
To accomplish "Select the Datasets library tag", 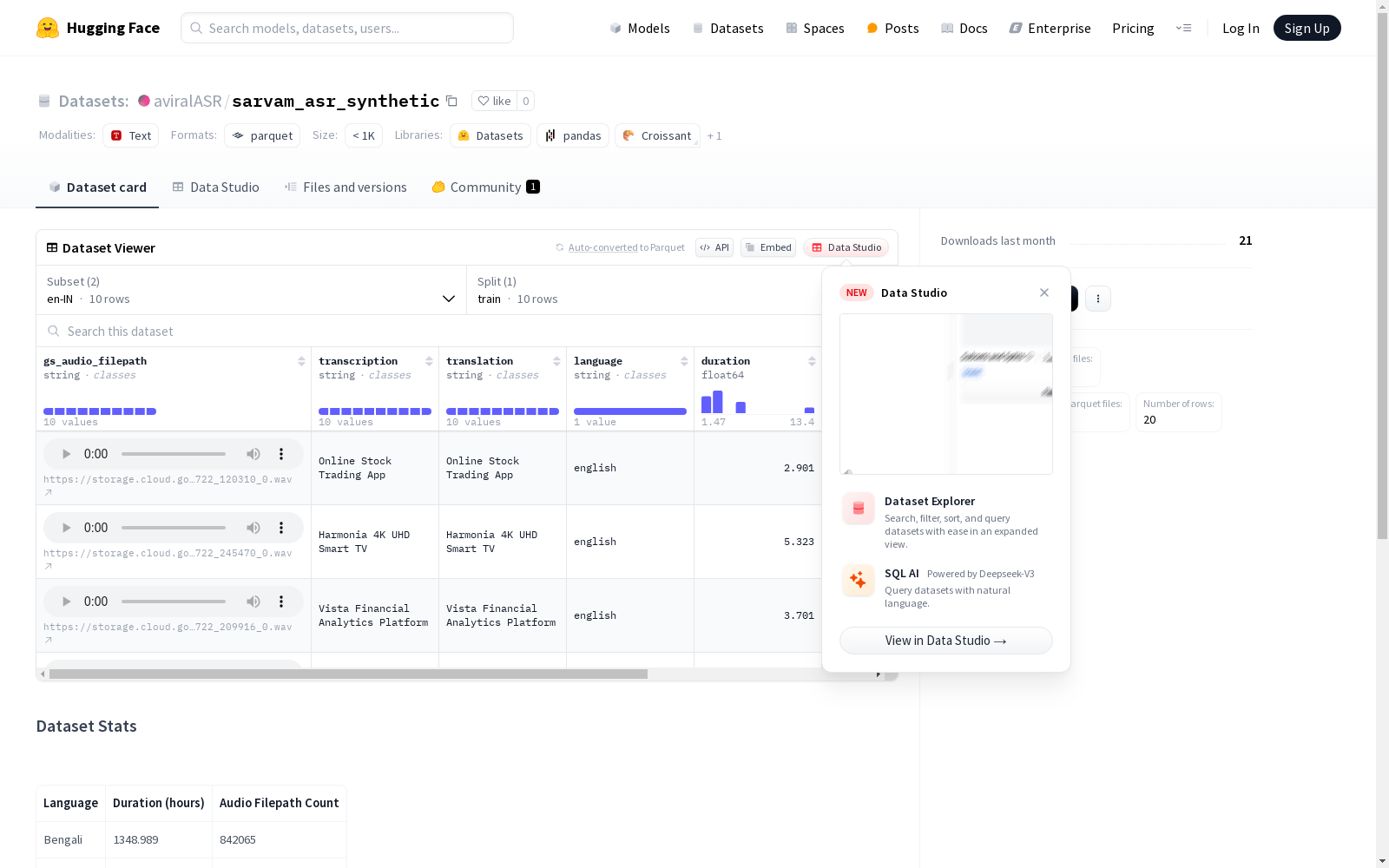I will coord(490,135).
